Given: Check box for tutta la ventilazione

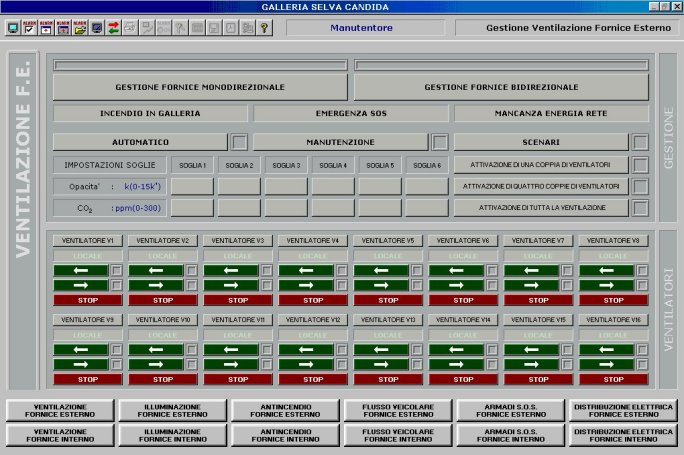Looking at the screenshot, I should point(640,208).
